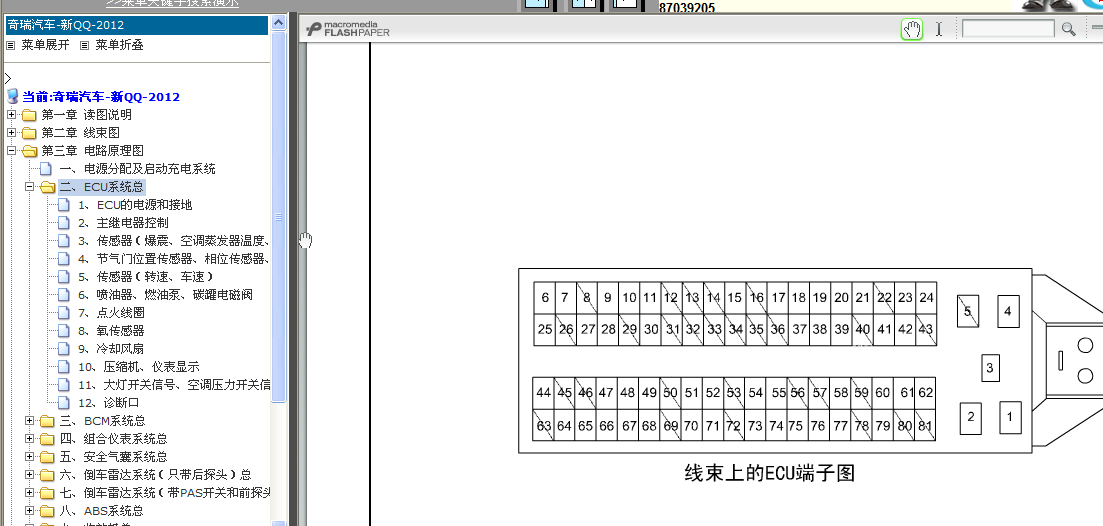Viewport: 1103px width, 526px height.
Task: Click ECU terminal pin 44 in diagram
Action: click(543, 393)
